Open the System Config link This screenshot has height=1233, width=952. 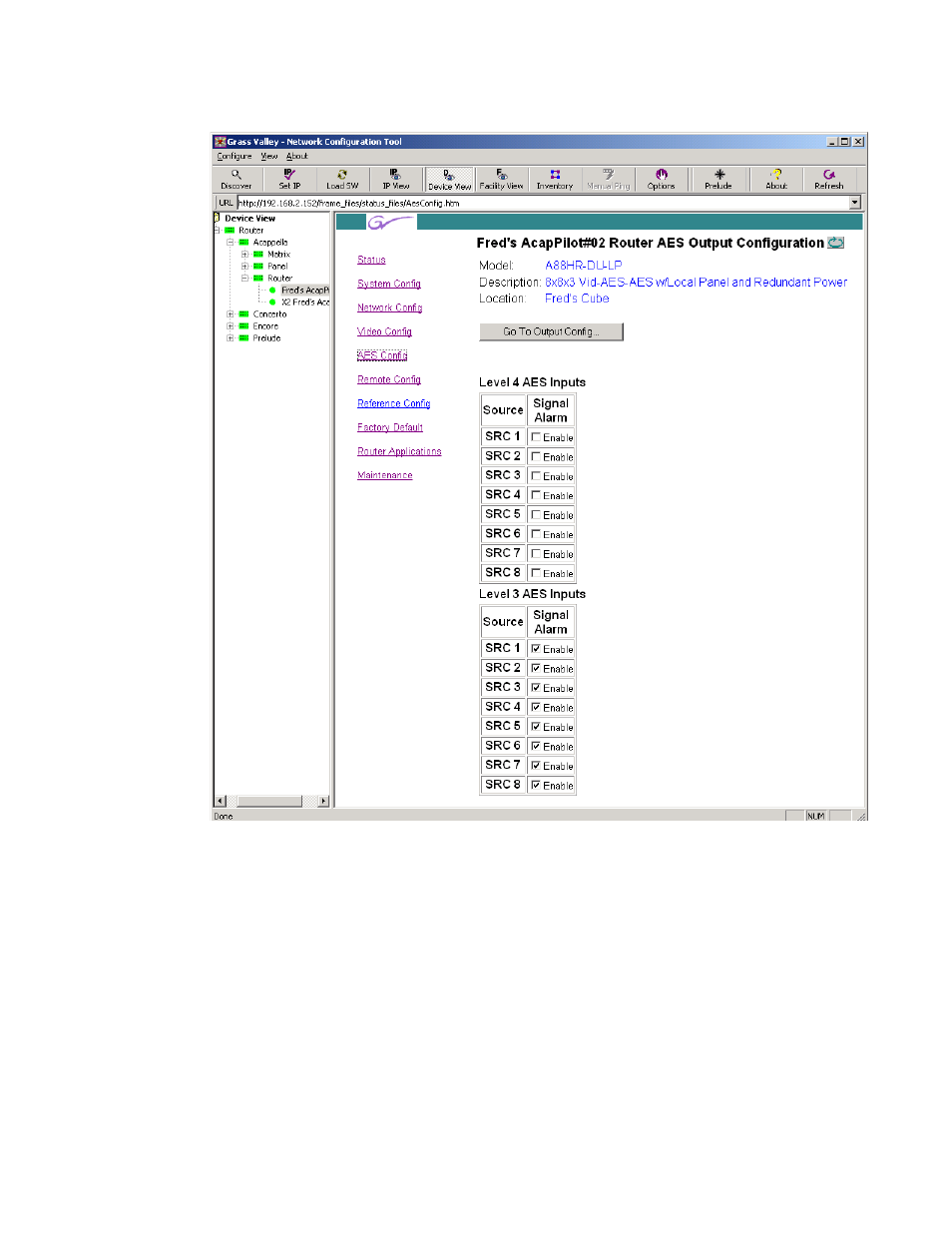point(389,284)
